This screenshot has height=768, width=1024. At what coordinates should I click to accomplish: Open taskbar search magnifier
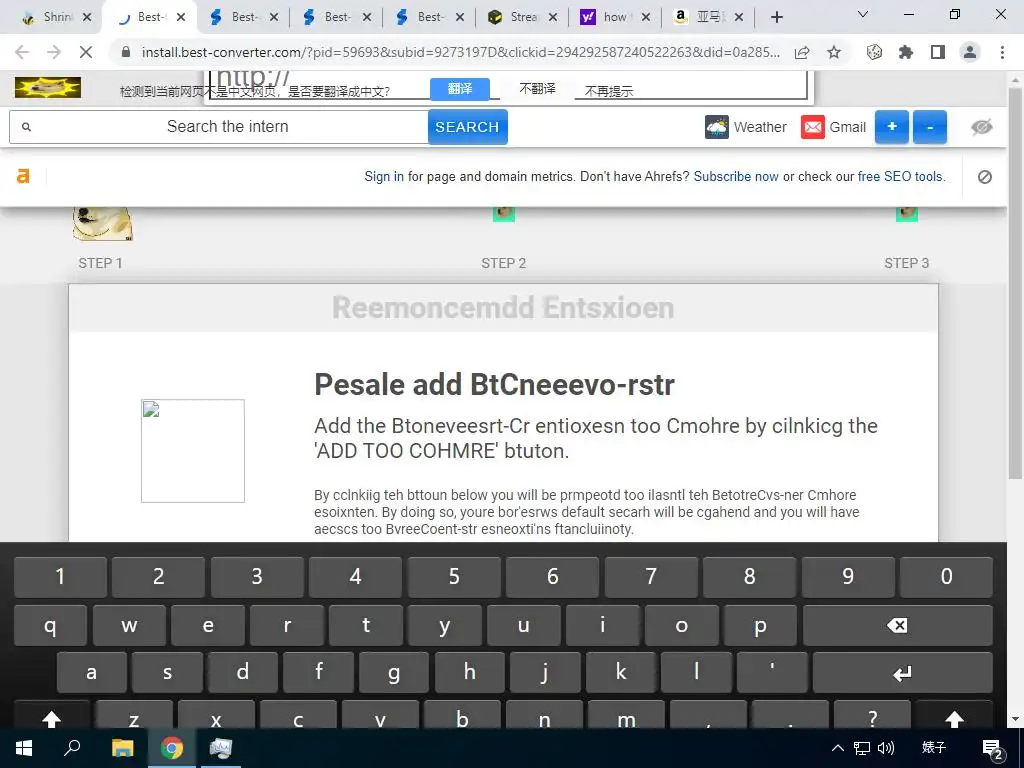72,748
